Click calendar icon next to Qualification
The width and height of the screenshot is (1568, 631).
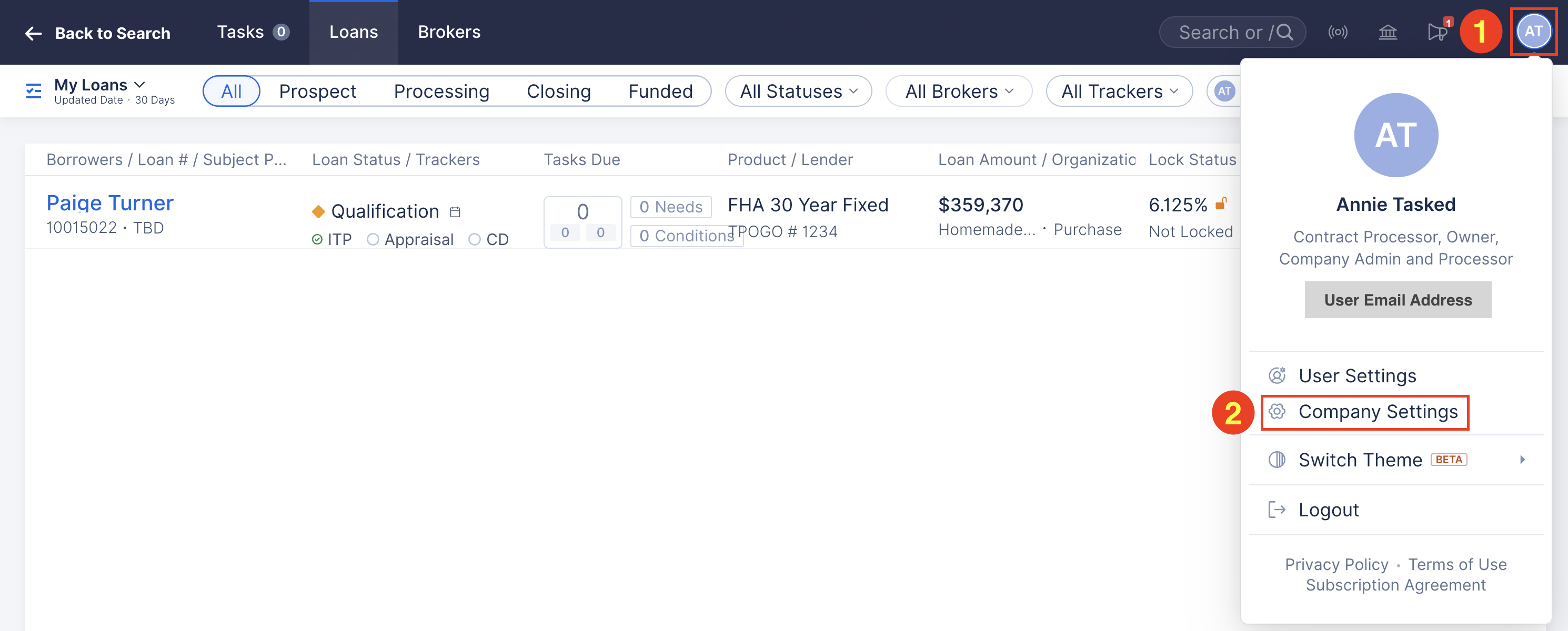[455, 212]
